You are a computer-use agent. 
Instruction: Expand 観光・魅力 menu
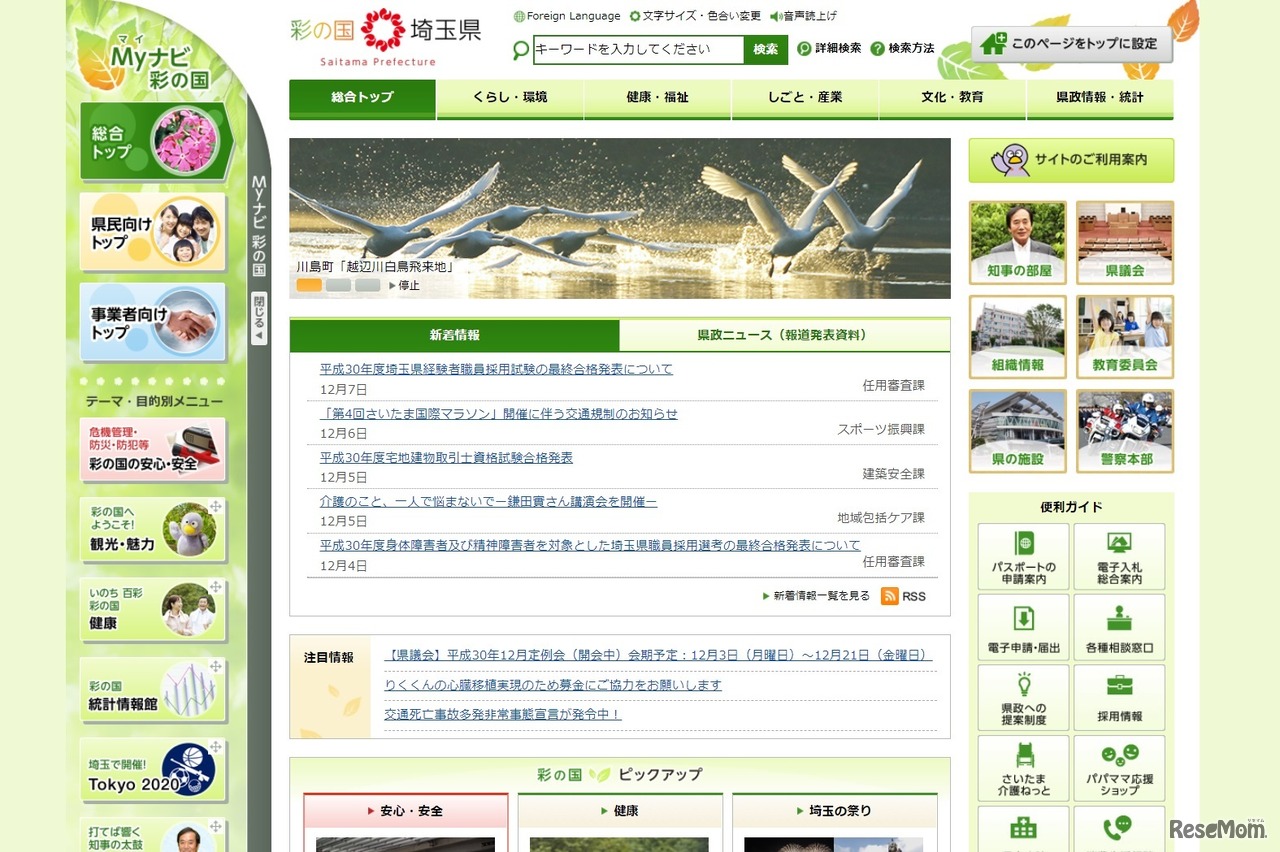coord(153,530)
